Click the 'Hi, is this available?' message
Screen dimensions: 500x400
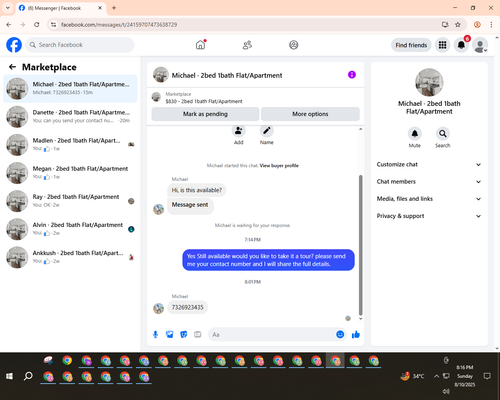197,190
